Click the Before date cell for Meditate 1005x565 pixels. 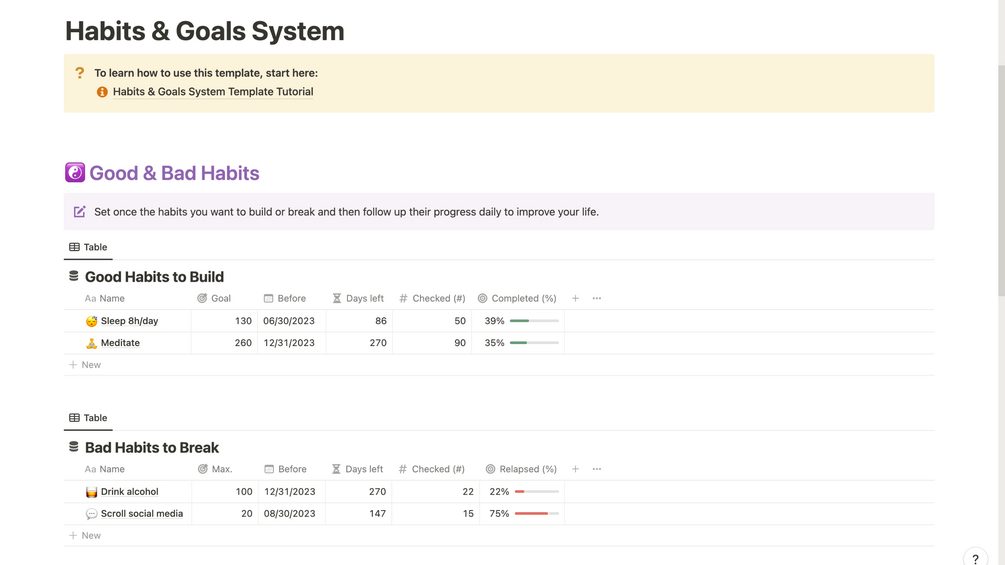coord(289,343)
